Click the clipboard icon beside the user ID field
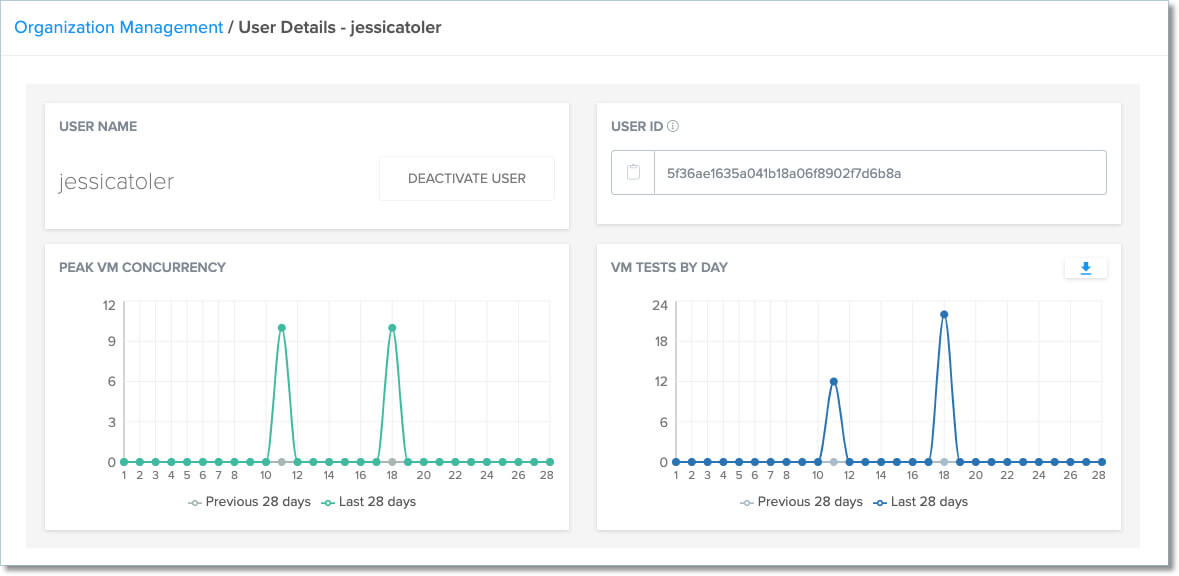This screenshot has height=576, width=1179. [633, 172]
